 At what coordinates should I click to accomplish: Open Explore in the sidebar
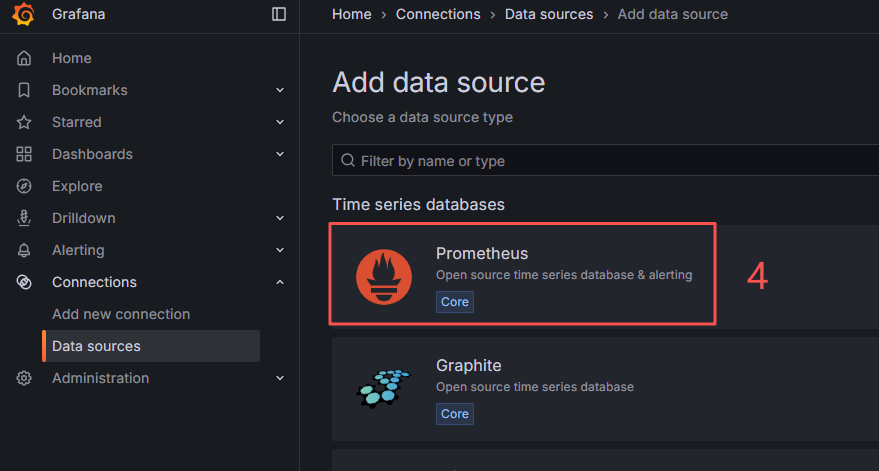(77, 186)
